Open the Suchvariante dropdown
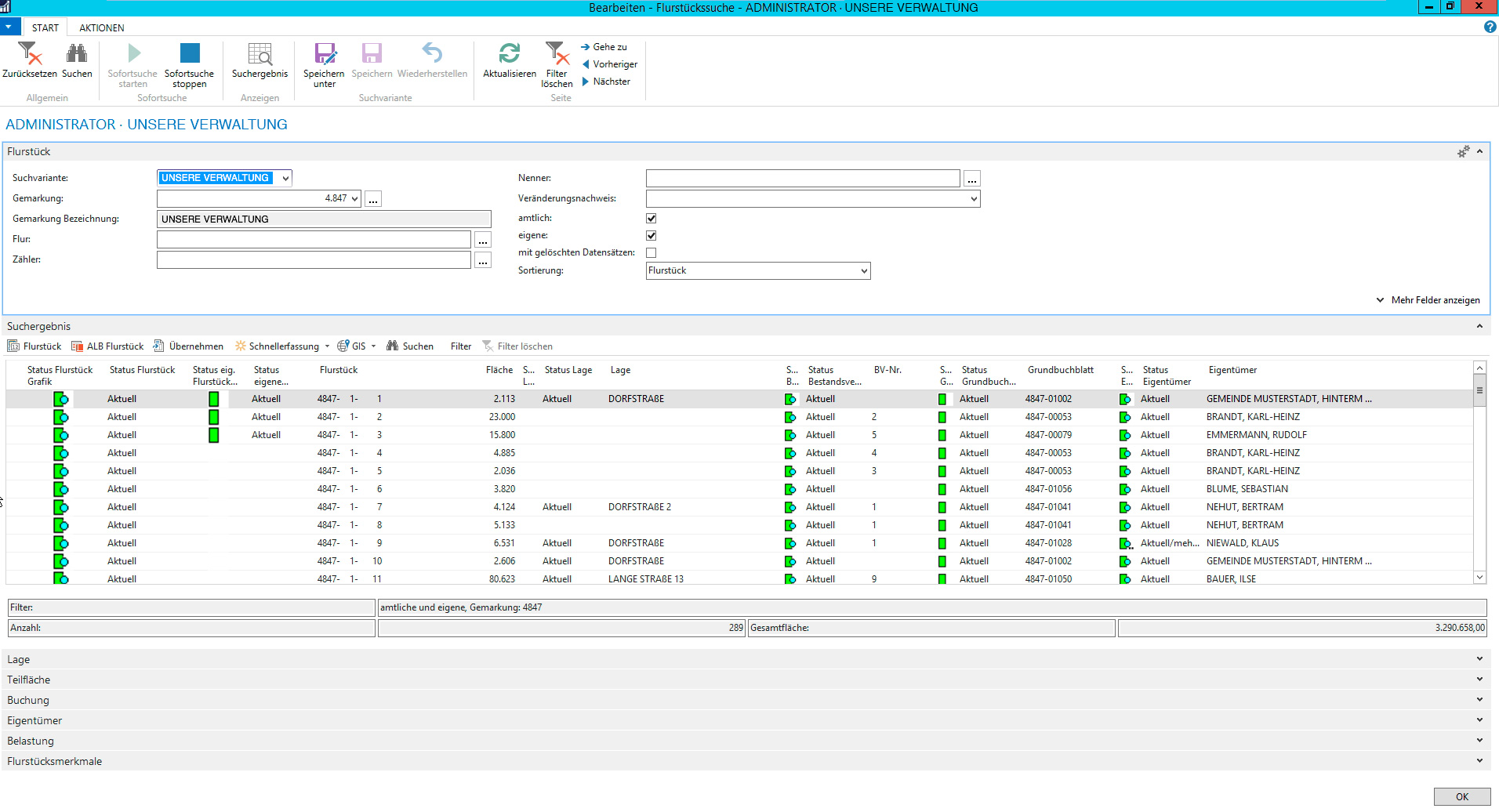 pyautogui.click(x=285, y=179)
